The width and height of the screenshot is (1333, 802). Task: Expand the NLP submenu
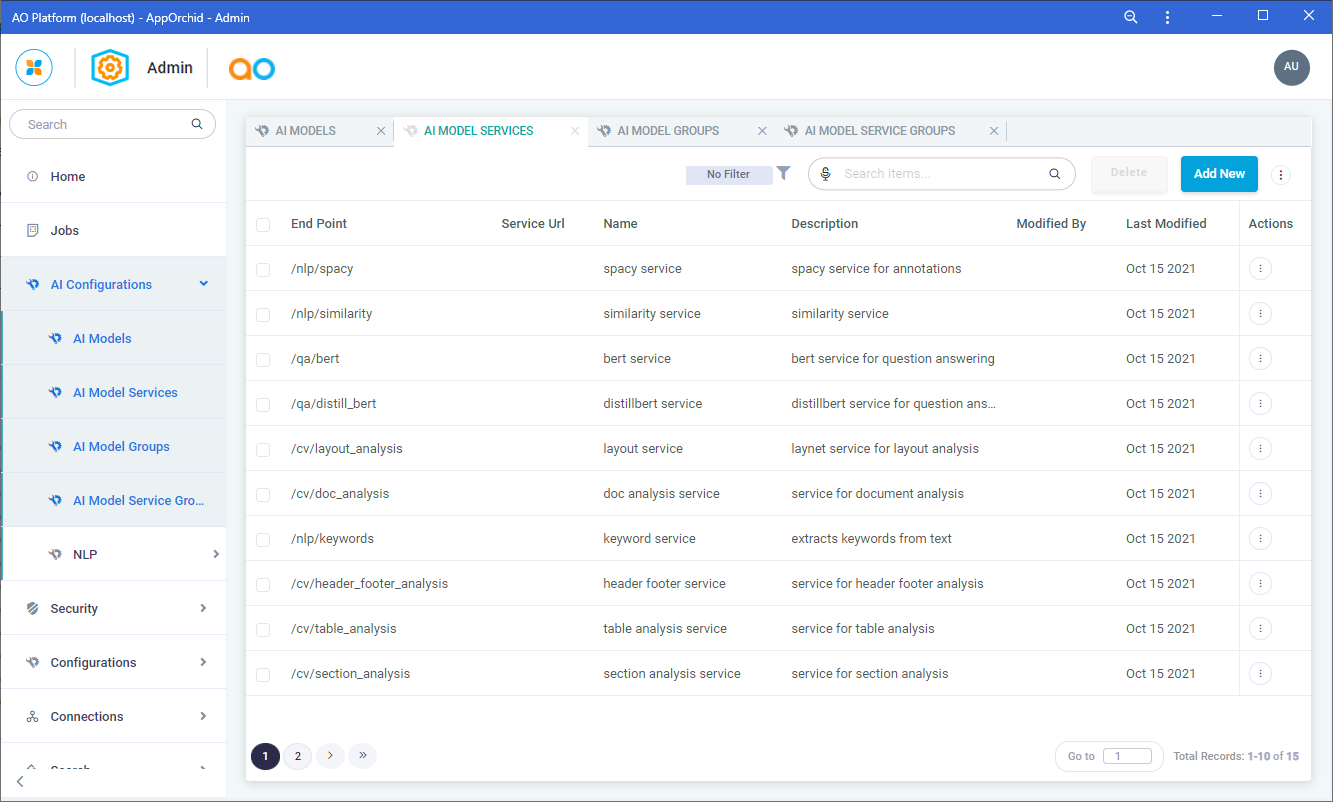tap(215, 554)
